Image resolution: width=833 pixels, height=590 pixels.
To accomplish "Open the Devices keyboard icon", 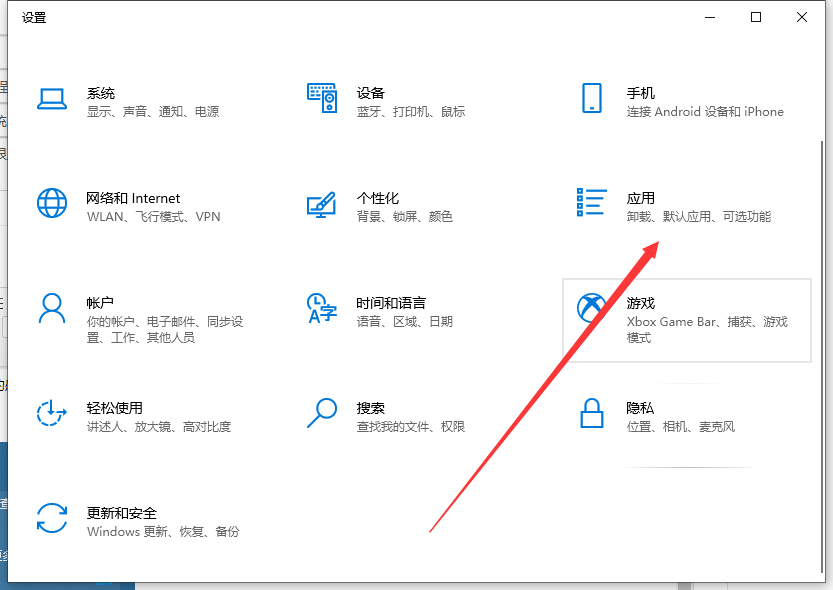I will click(321, 98).
